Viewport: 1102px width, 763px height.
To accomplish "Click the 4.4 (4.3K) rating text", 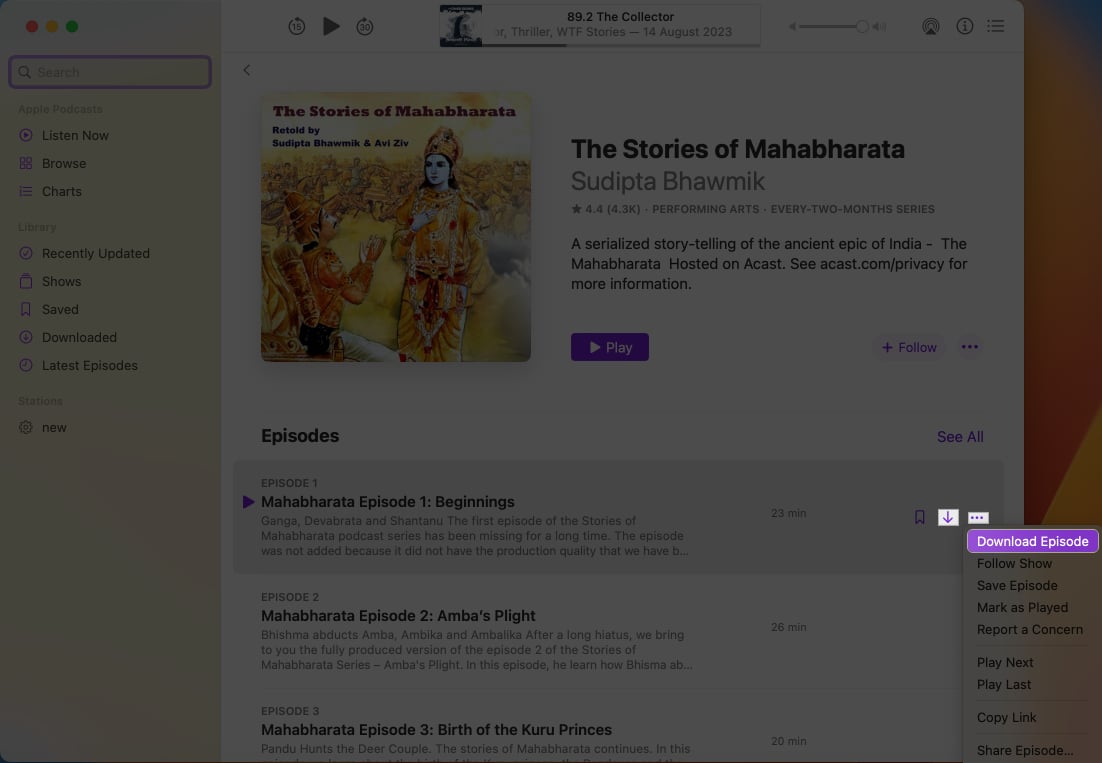I will tap(605, 209).
